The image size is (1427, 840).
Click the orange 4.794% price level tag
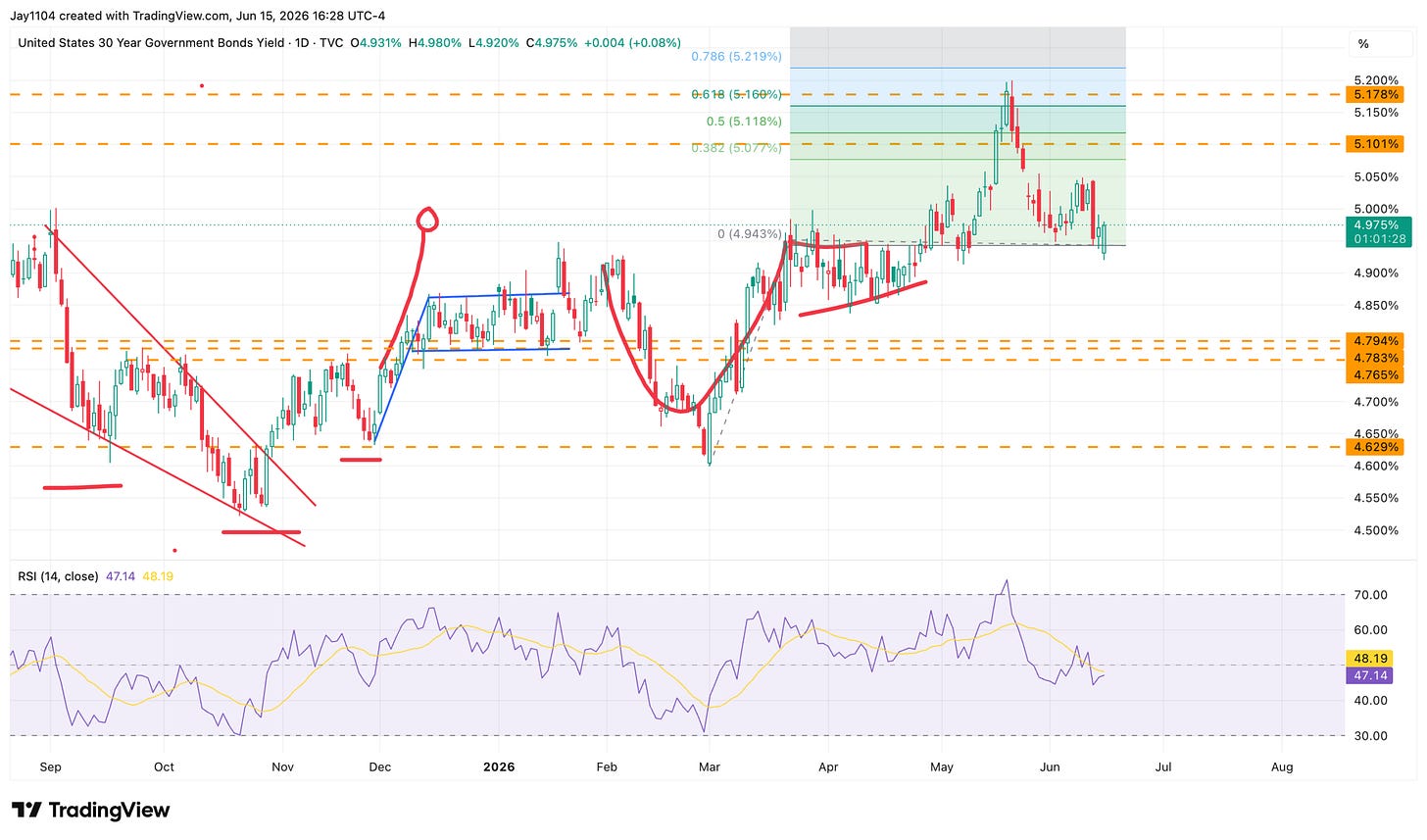coord(1377,341)
